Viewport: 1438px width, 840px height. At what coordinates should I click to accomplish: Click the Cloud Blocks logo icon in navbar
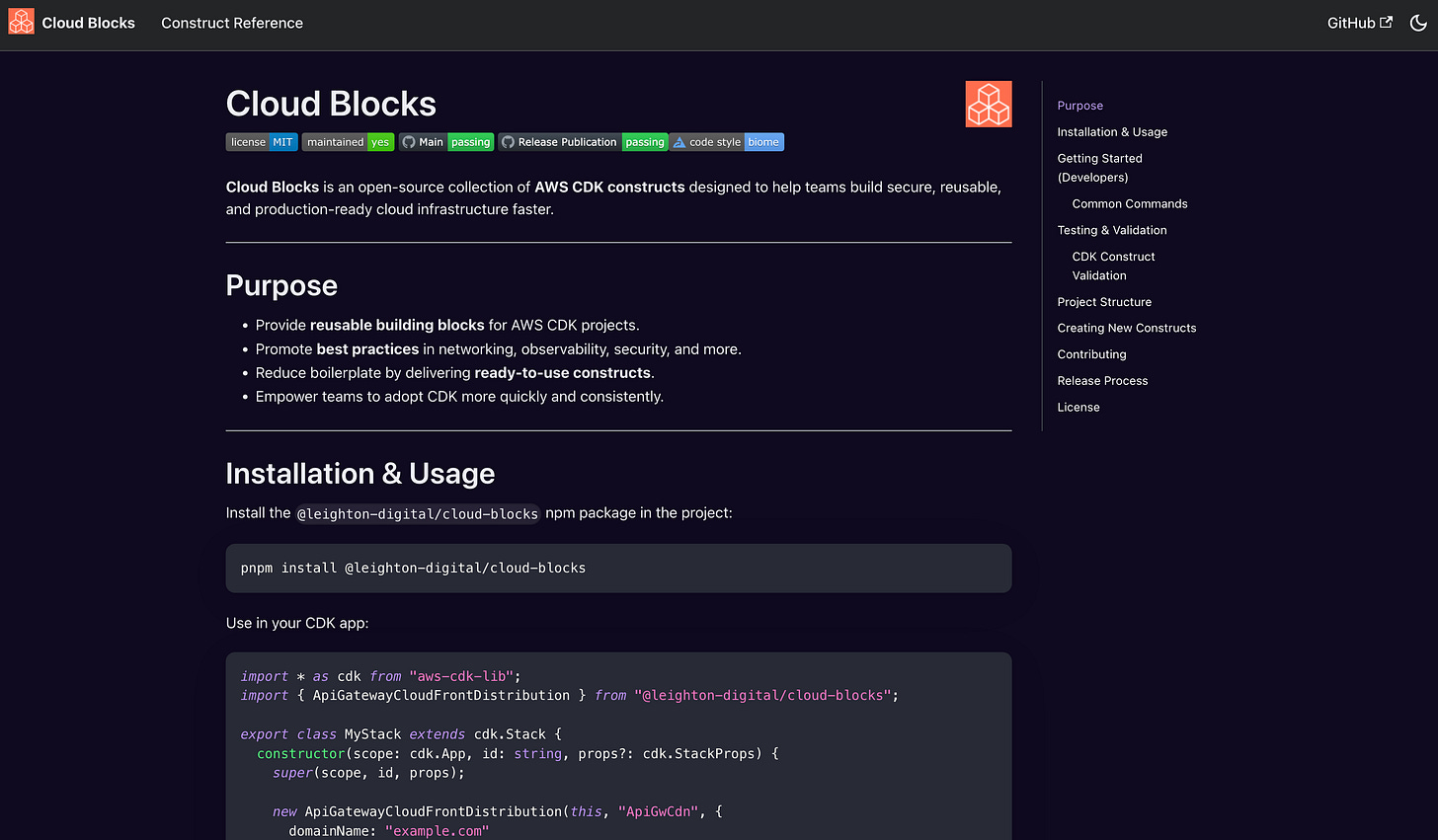tap(21, 22)
